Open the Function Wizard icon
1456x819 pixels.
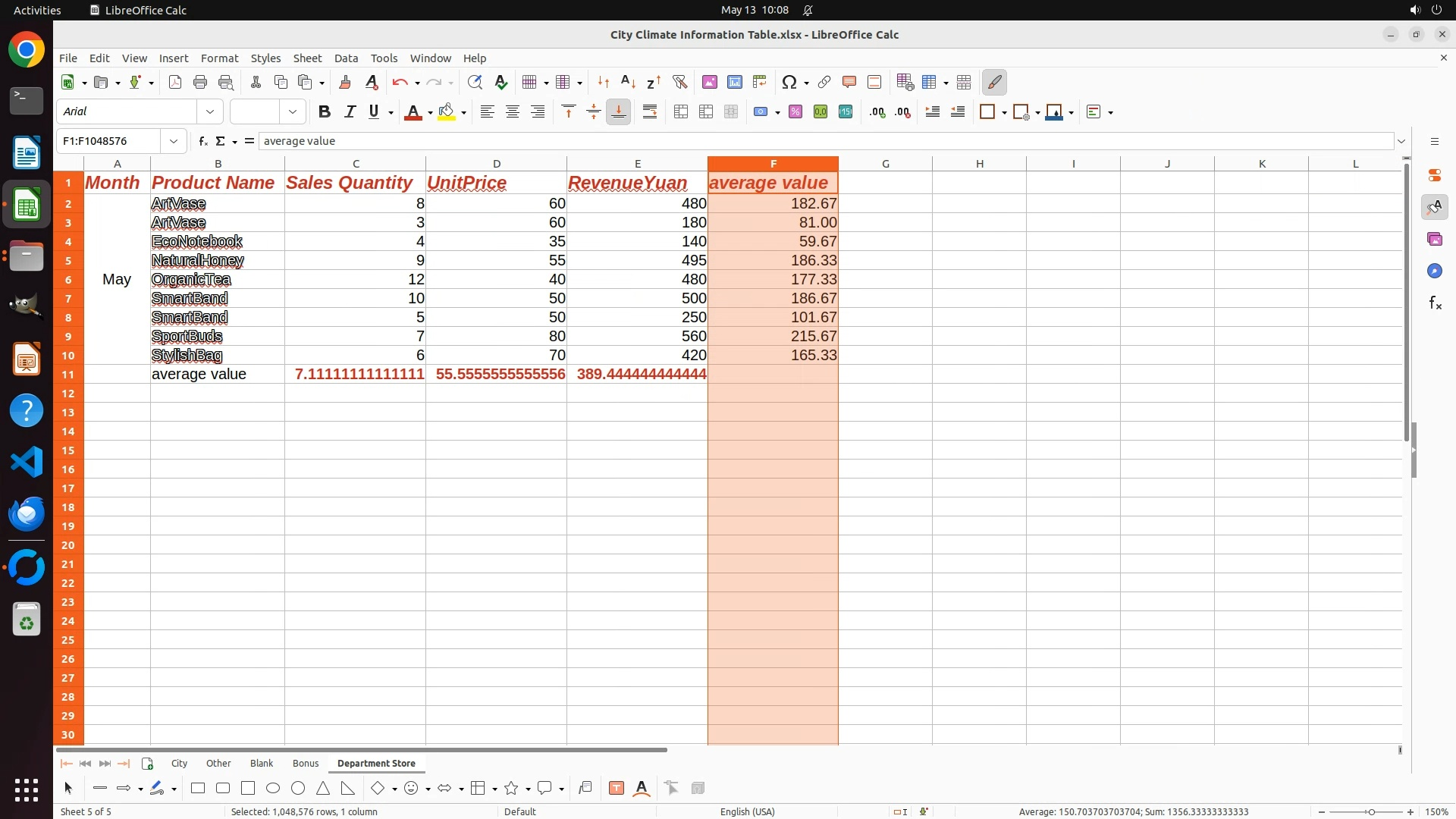[202, 141]
